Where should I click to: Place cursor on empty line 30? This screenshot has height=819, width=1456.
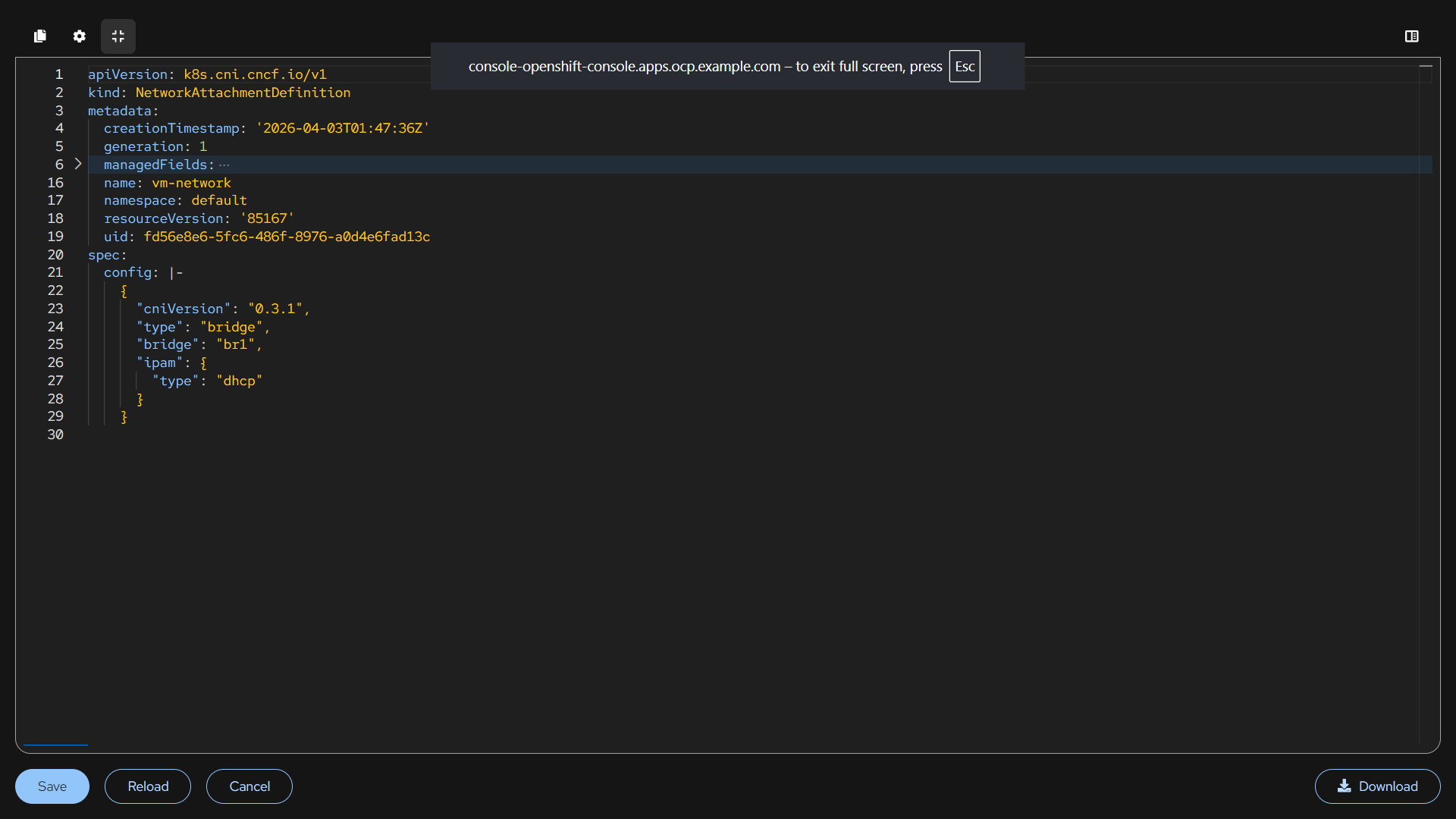point(227,435)
